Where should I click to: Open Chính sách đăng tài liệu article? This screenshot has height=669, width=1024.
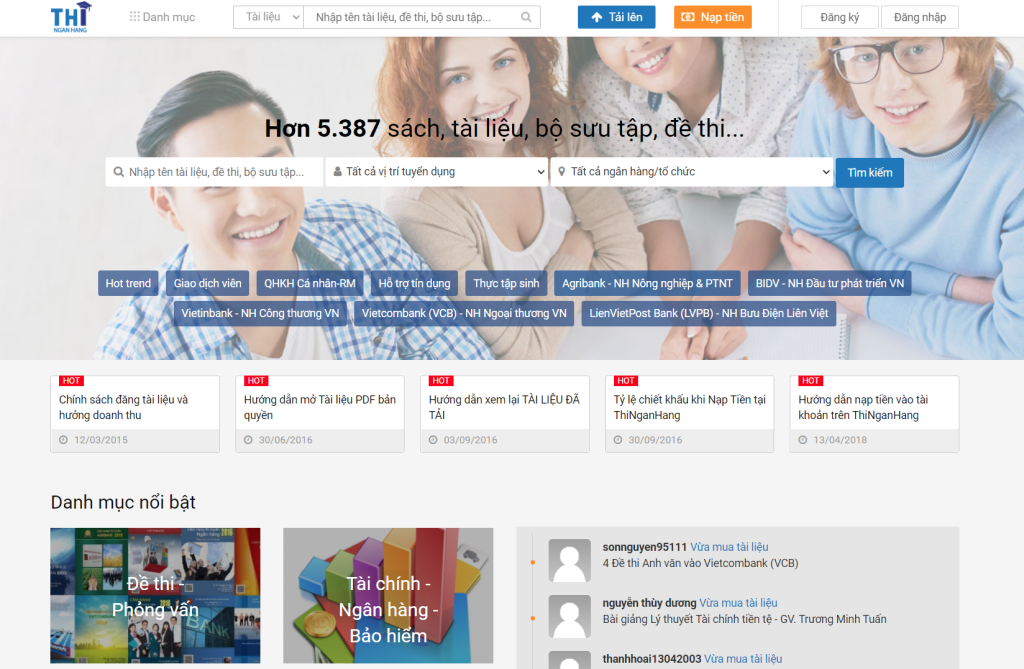[123, 407]
